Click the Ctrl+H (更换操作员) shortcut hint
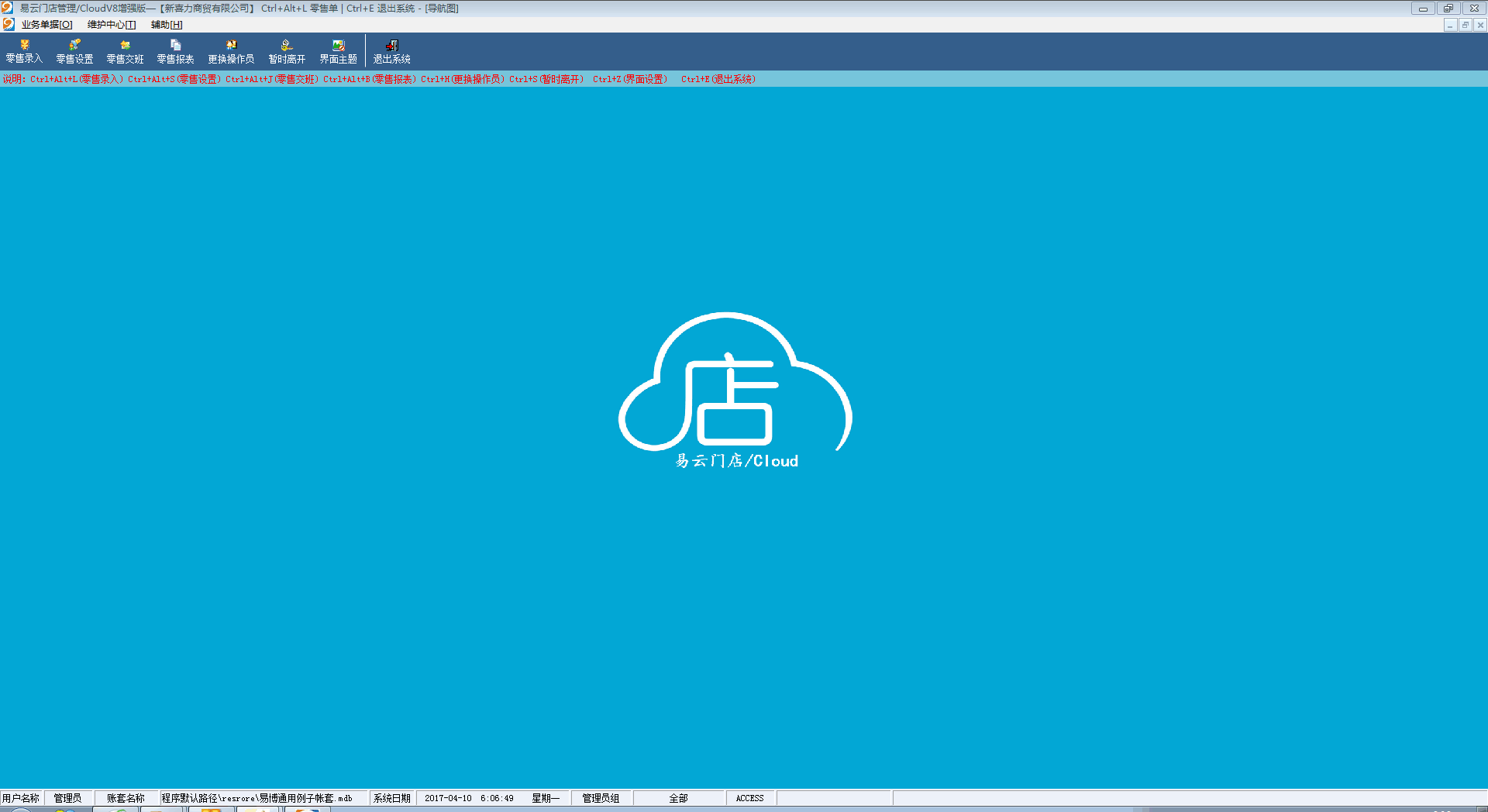1488x812 pixels. pyautogui.click(x=463, y=79)
